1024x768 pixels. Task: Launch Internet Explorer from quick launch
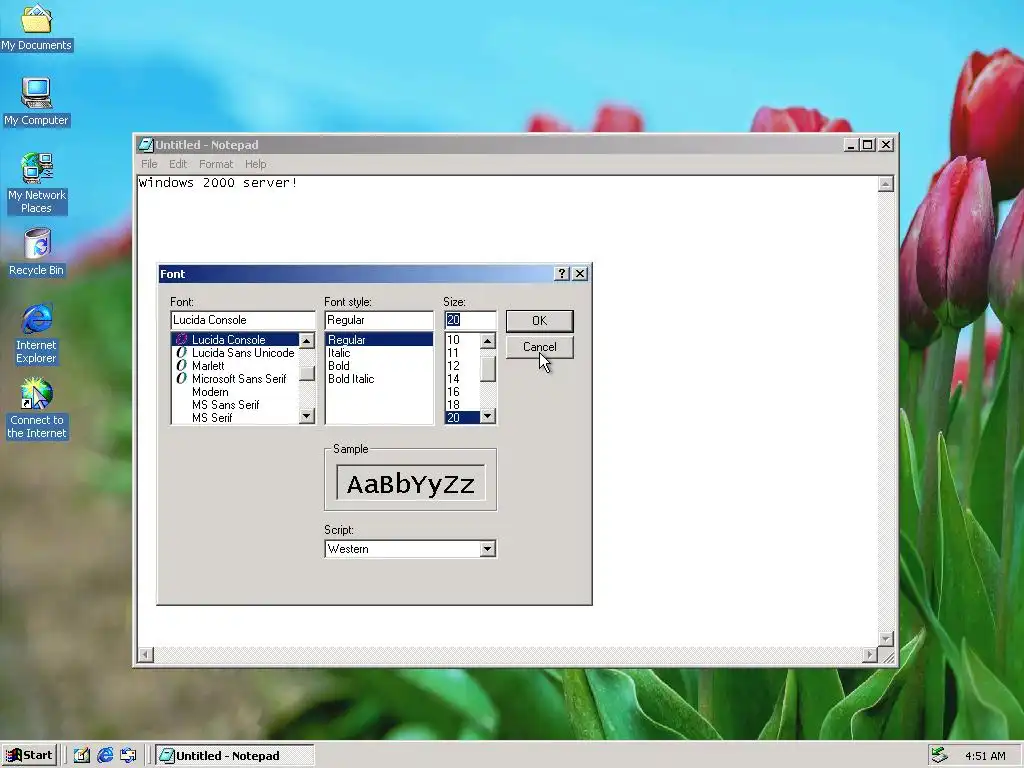[105, 756]
